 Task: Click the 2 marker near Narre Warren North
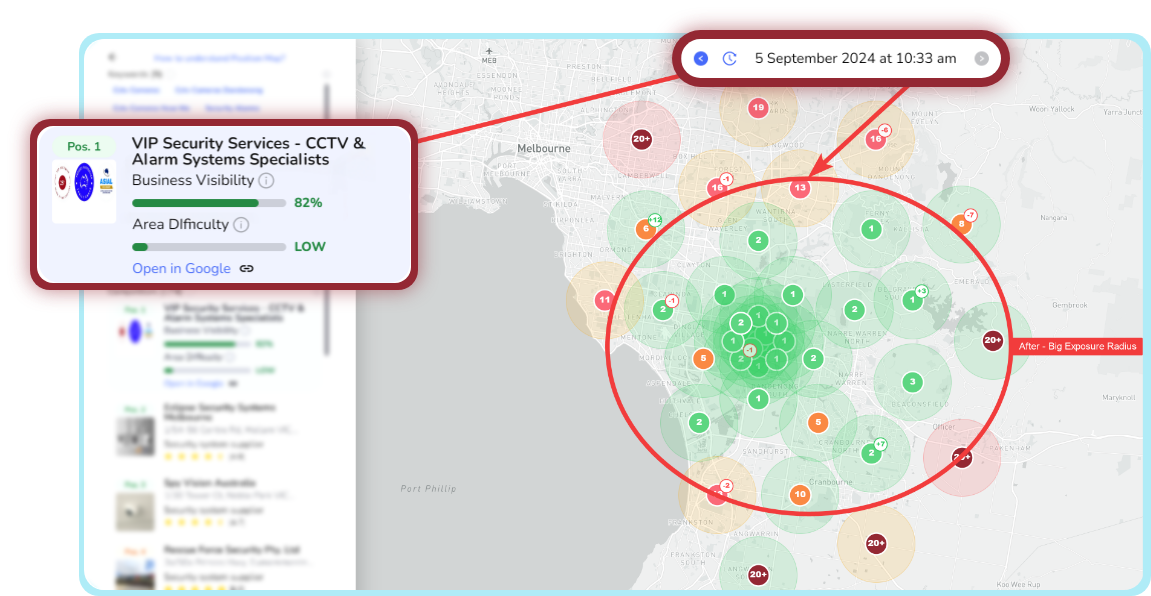coord(853,309)
